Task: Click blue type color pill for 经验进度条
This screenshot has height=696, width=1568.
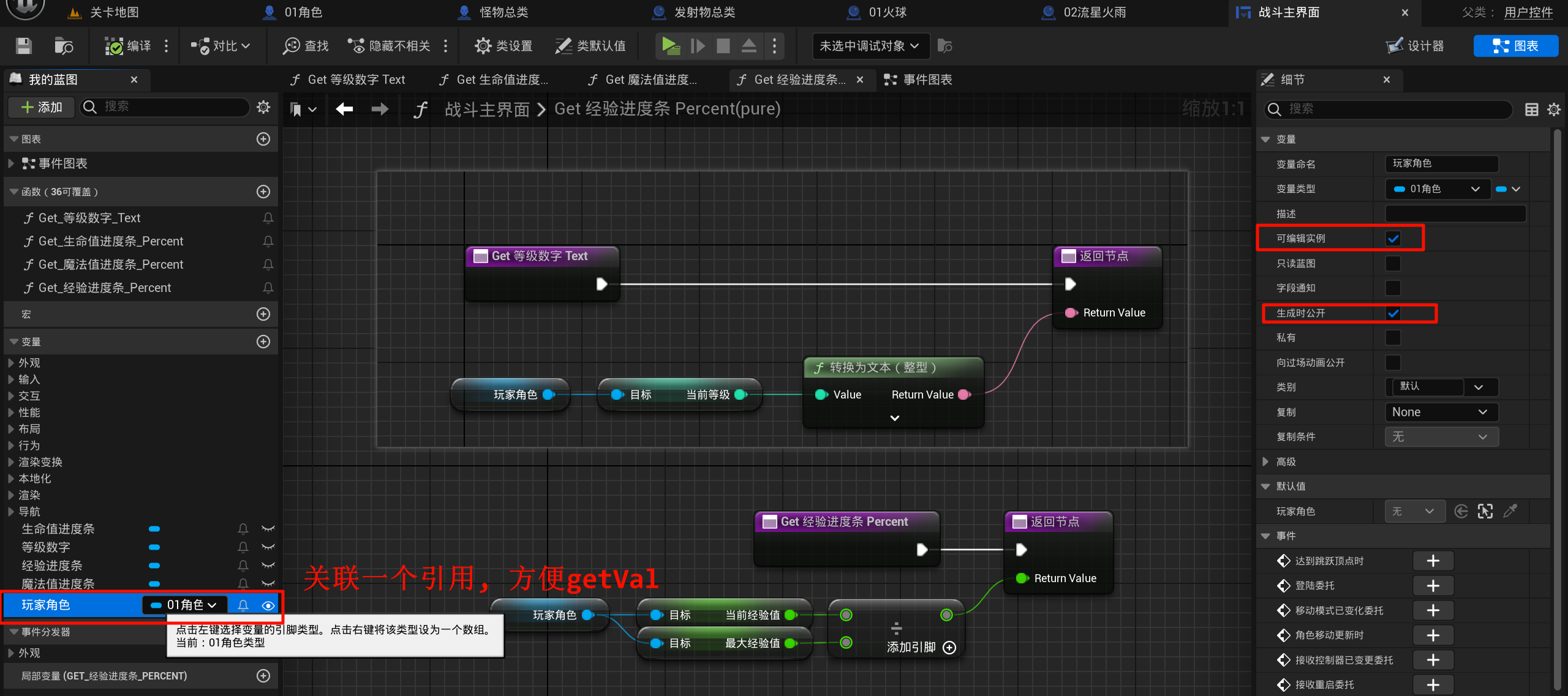Action: [154, 566]
